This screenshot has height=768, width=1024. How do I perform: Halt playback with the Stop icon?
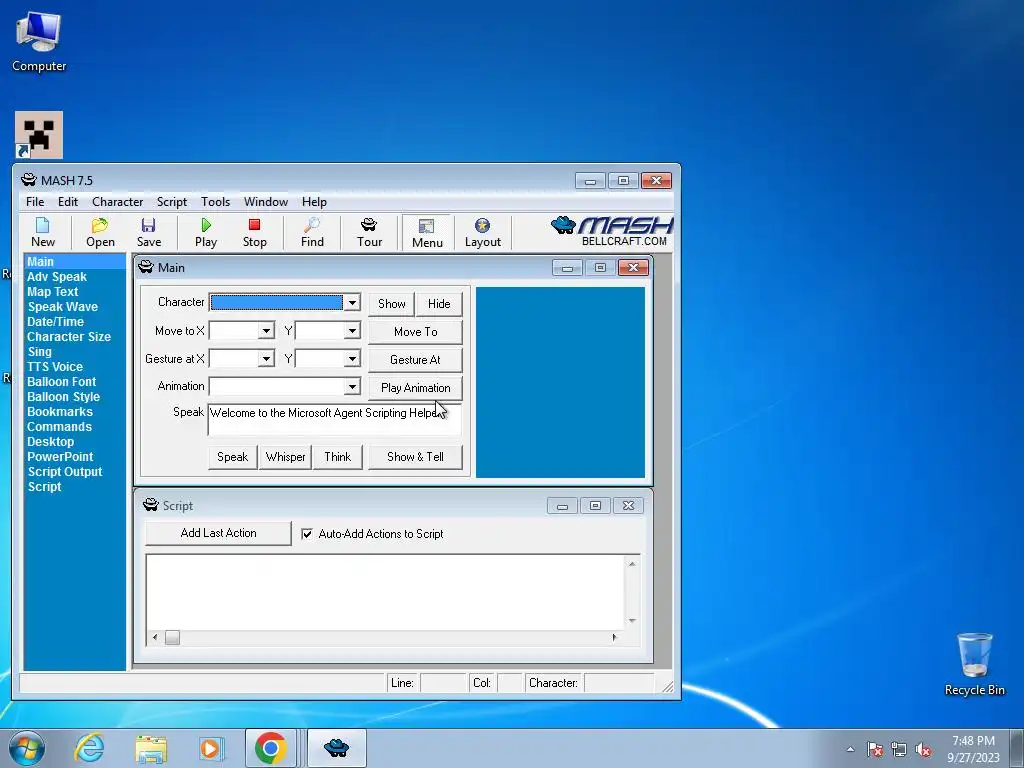click(254, 232)
